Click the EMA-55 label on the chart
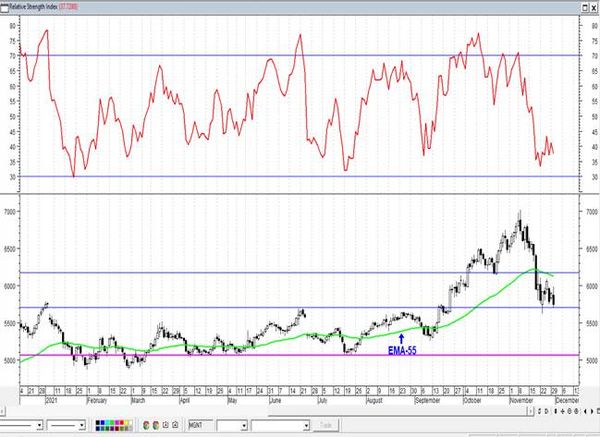Viewport: 600px width, 437px height. (x=402, y=350)
